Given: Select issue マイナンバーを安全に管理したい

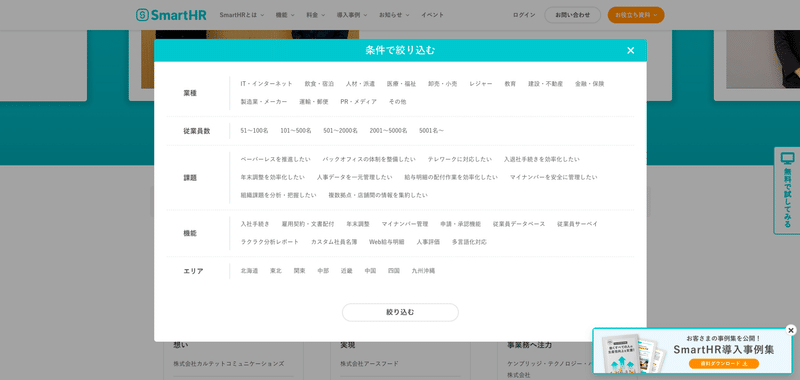Looking at the screenshot, I should [x=553, y=177].
